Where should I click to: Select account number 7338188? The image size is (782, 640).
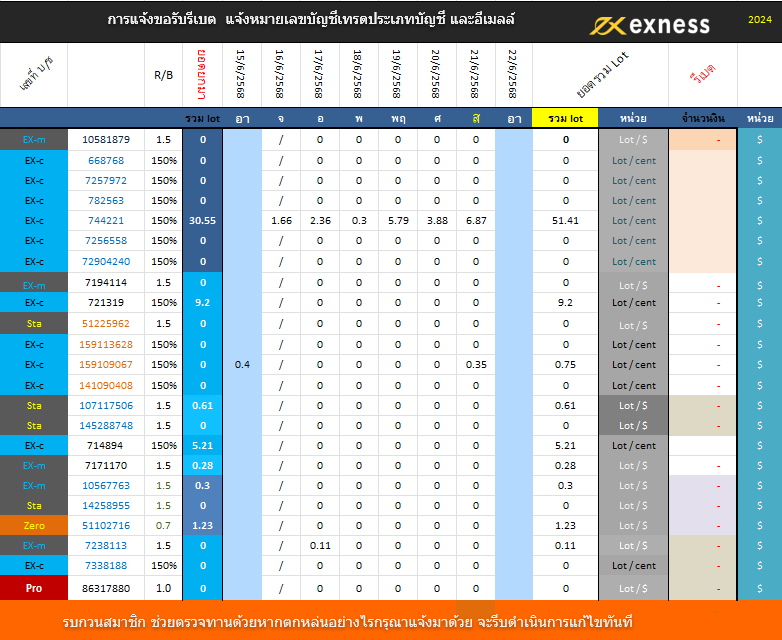coord(106,565)
